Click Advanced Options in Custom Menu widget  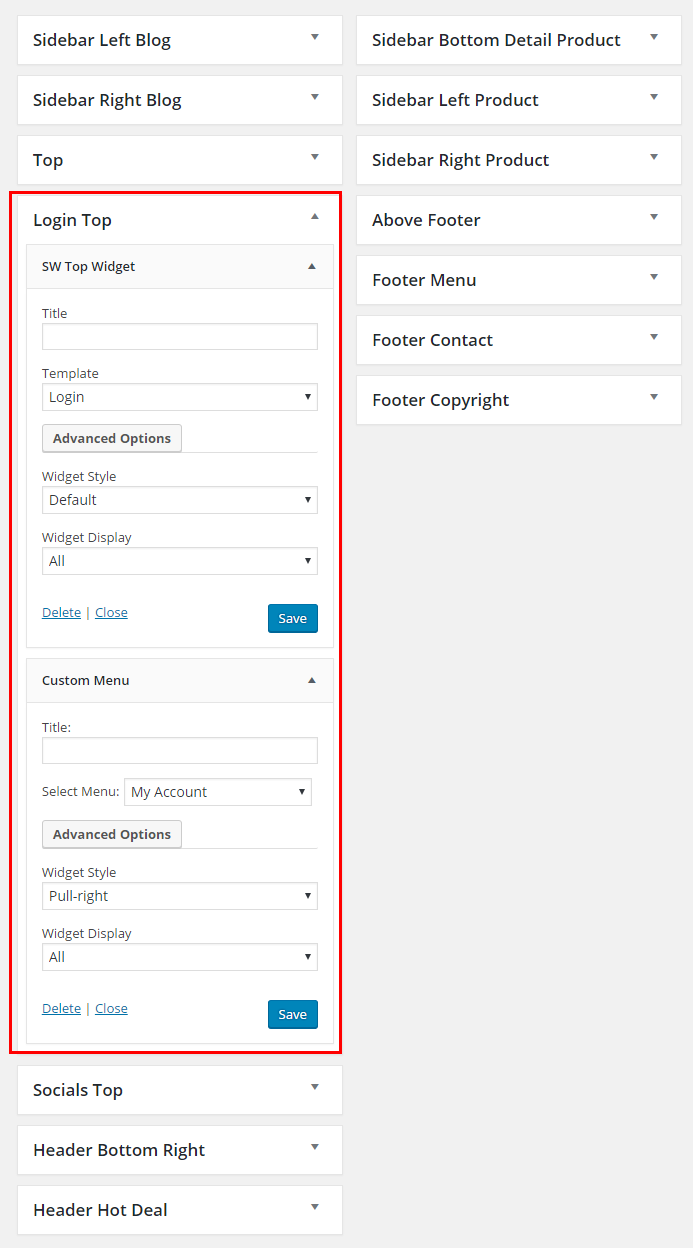tap(112, 835)
